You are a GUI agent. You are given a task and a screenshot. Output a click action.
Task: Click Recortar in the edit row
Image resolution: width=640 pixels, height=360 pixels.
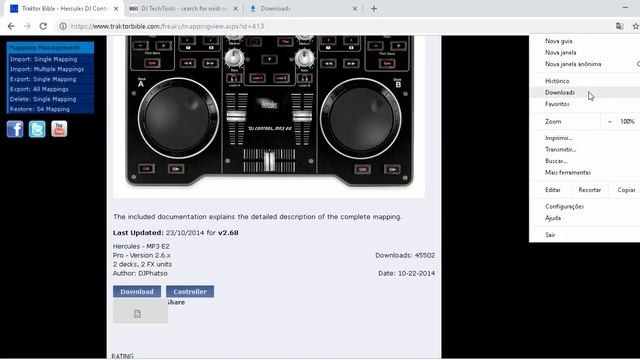[590, 190]
